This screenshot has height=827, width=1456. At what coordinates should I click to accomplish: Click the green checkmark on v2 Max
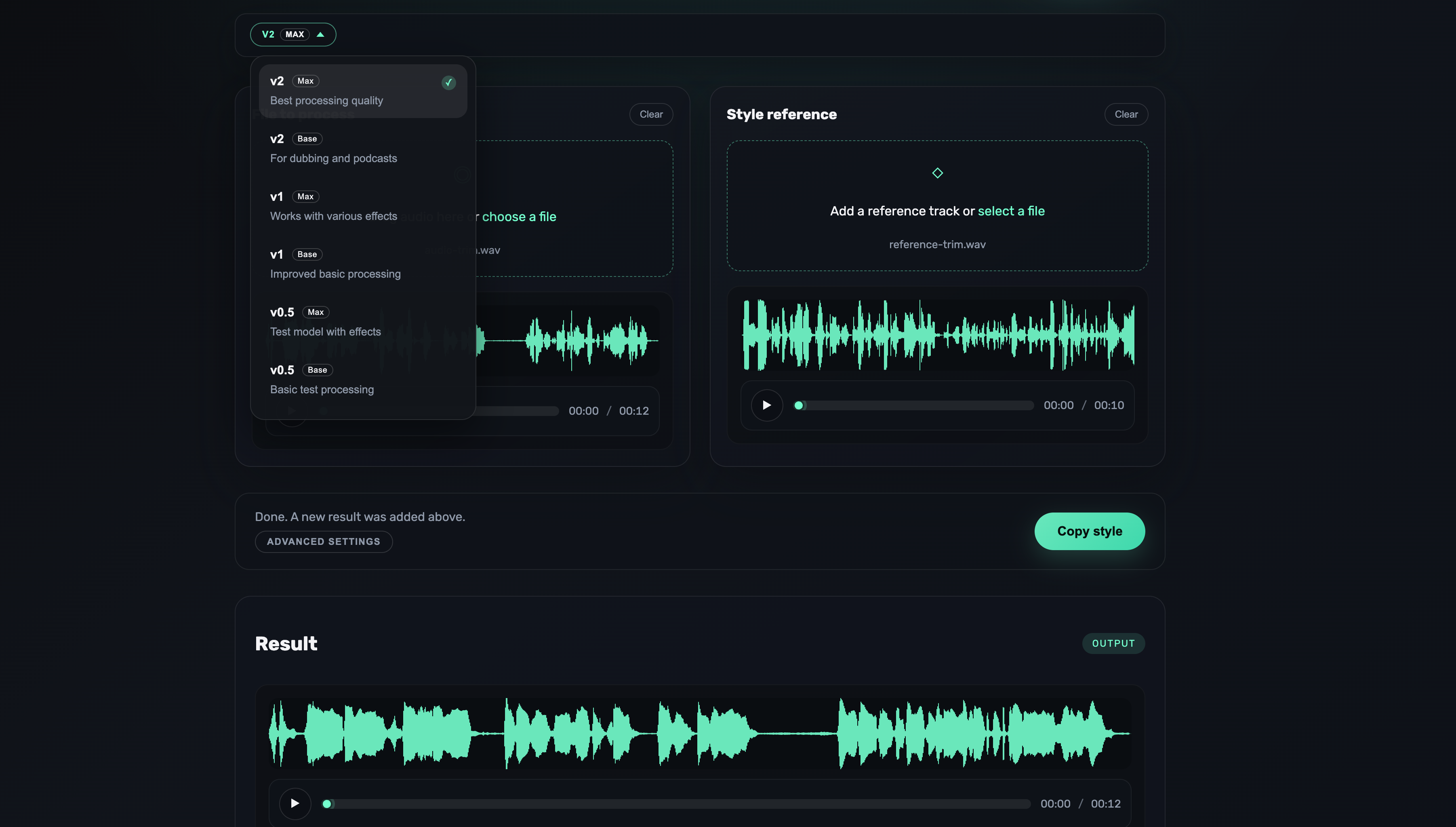448,83
